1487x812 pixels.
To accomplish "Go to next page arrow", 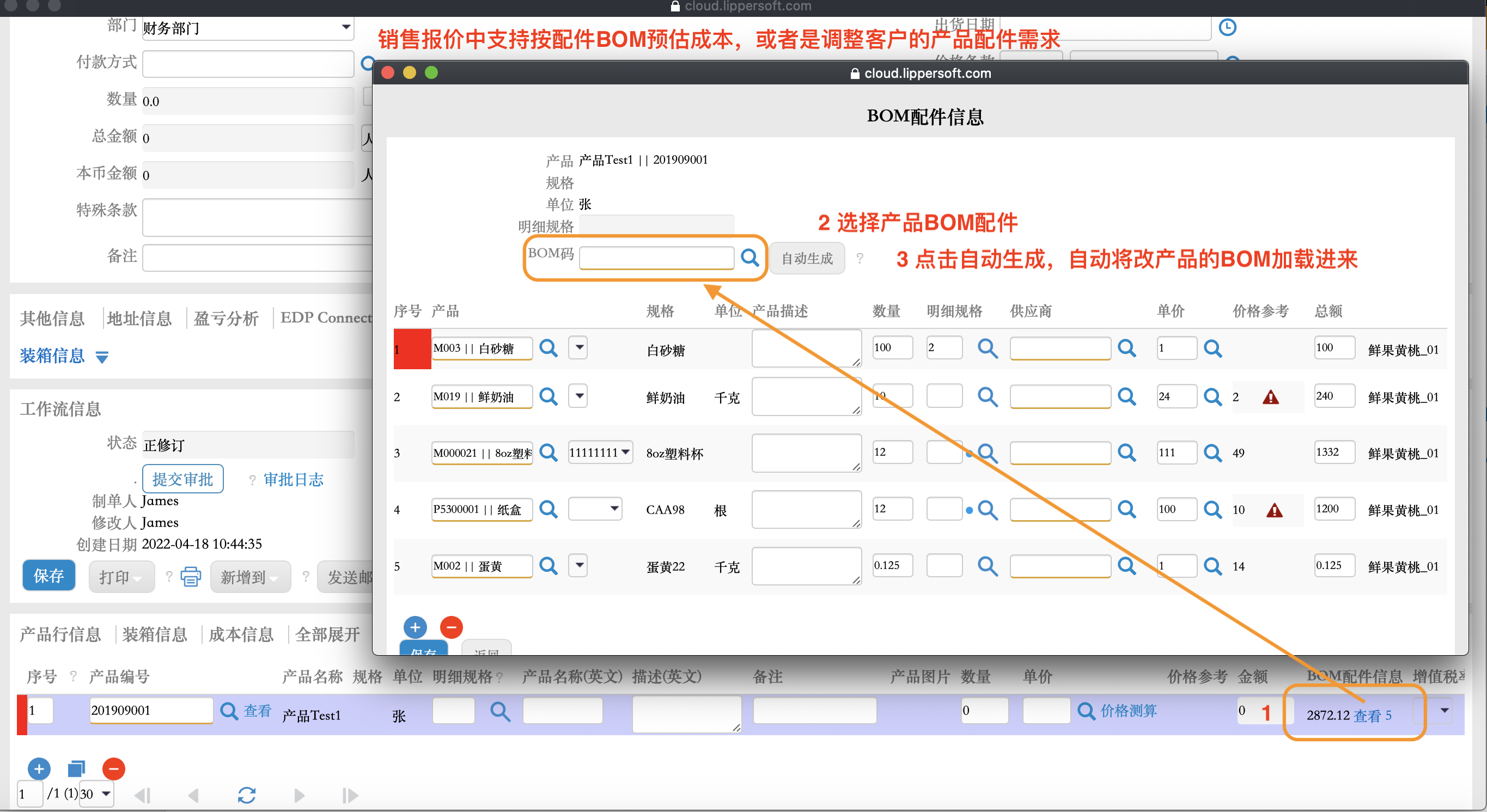I will [x=299, y=795].
